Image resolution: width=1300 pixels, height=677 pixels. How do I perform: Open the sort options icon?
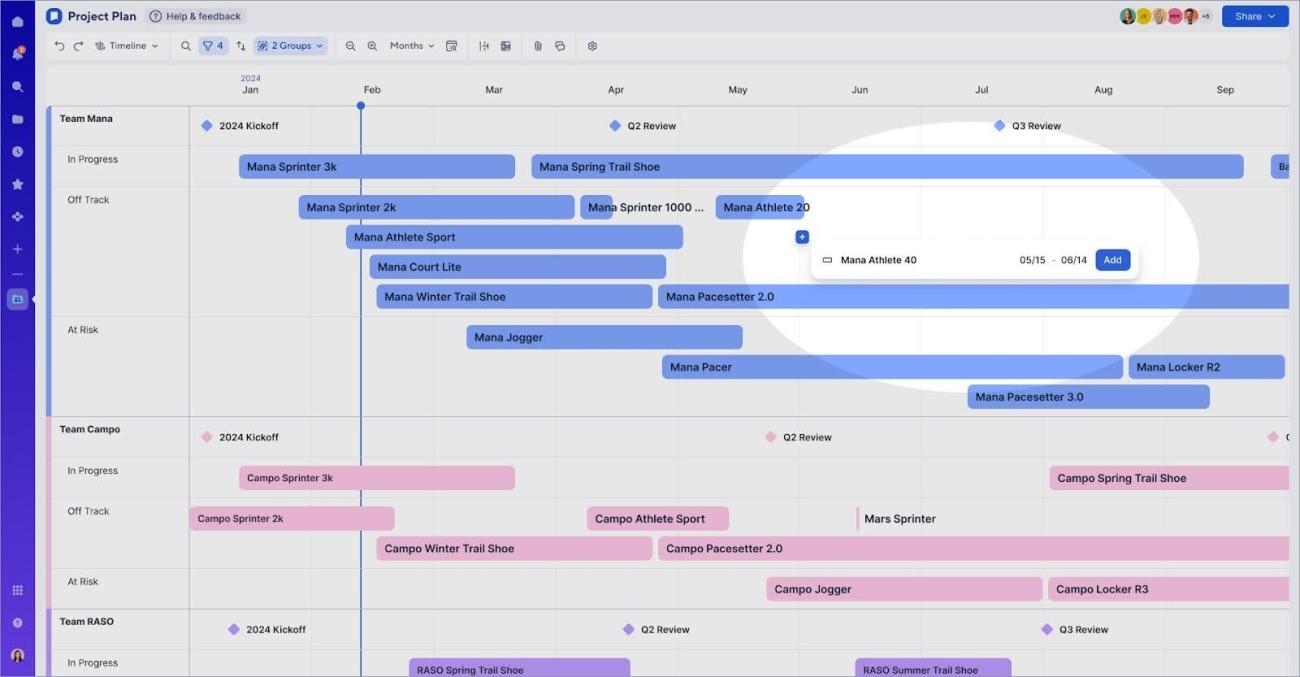click(x=240, y=45)
